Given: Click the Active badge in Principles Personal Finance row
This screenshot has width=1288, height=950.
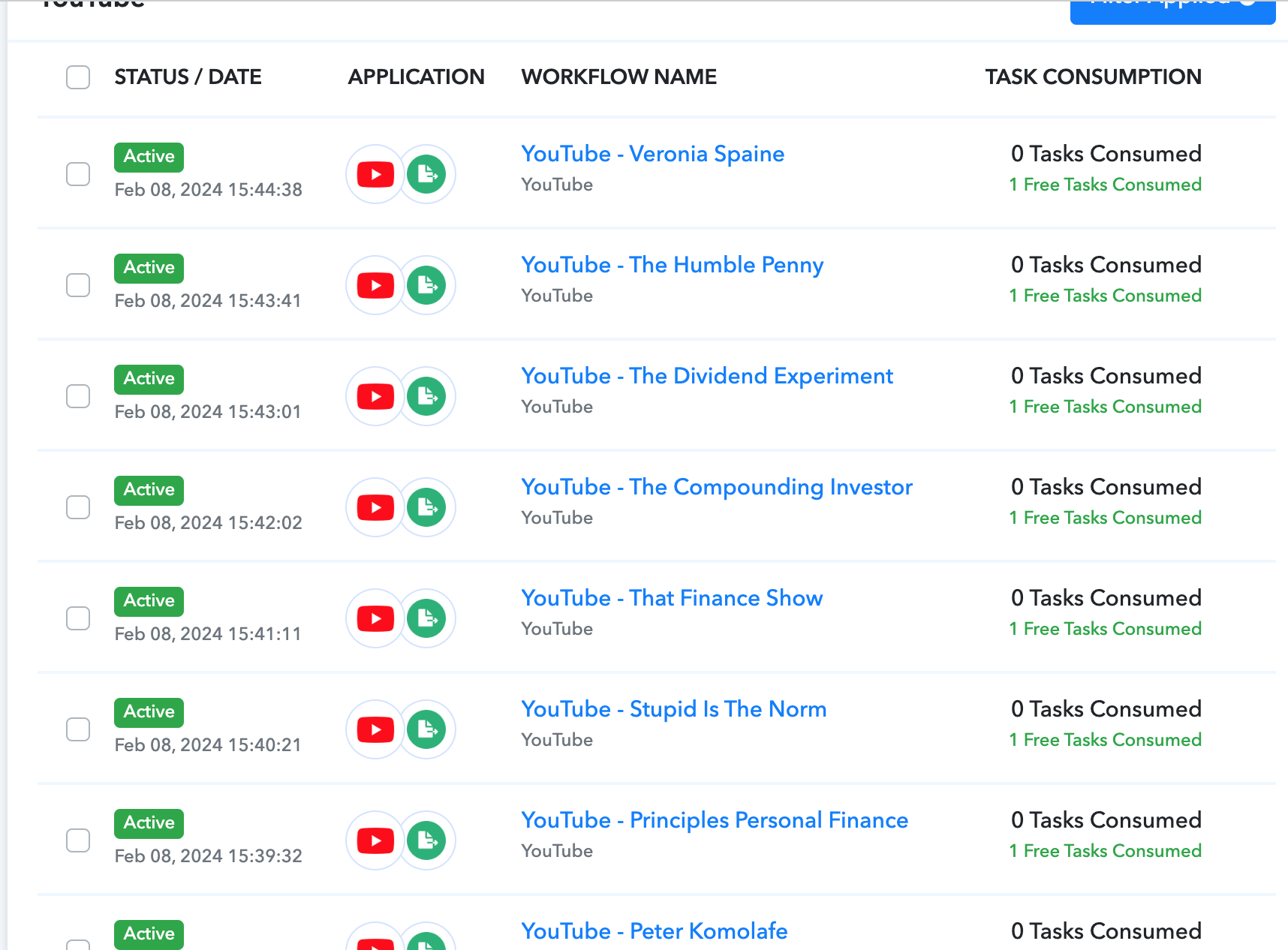Looking at the screenshot, I should click(x=149, y=823).
